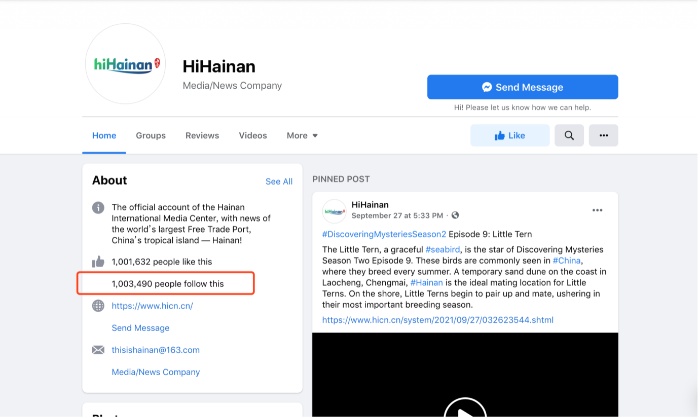Click the #seabird hashtag
The width and height of the screenshot is (700, 418).
click(443, 249)
